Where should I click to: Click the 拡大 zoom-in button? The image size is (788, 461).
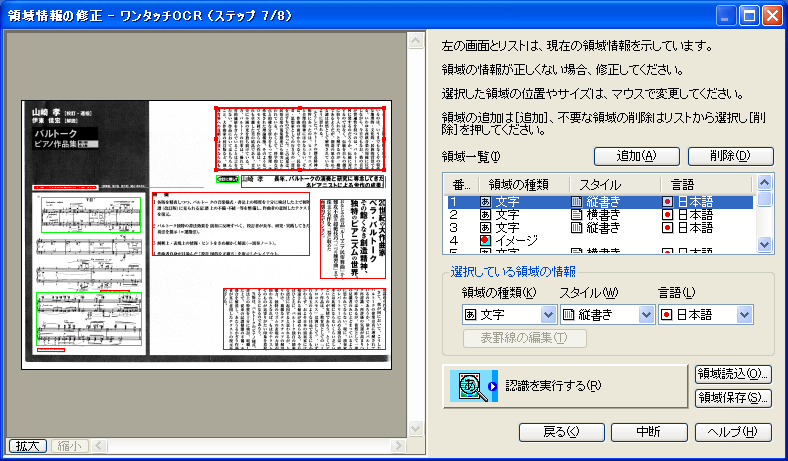28,446
